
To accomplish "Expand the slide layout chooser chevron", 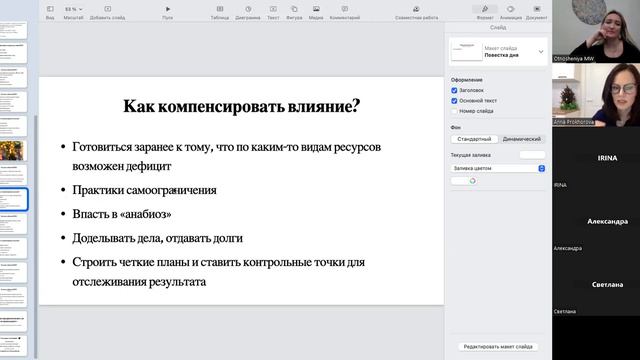I will [x=541, y=52].
